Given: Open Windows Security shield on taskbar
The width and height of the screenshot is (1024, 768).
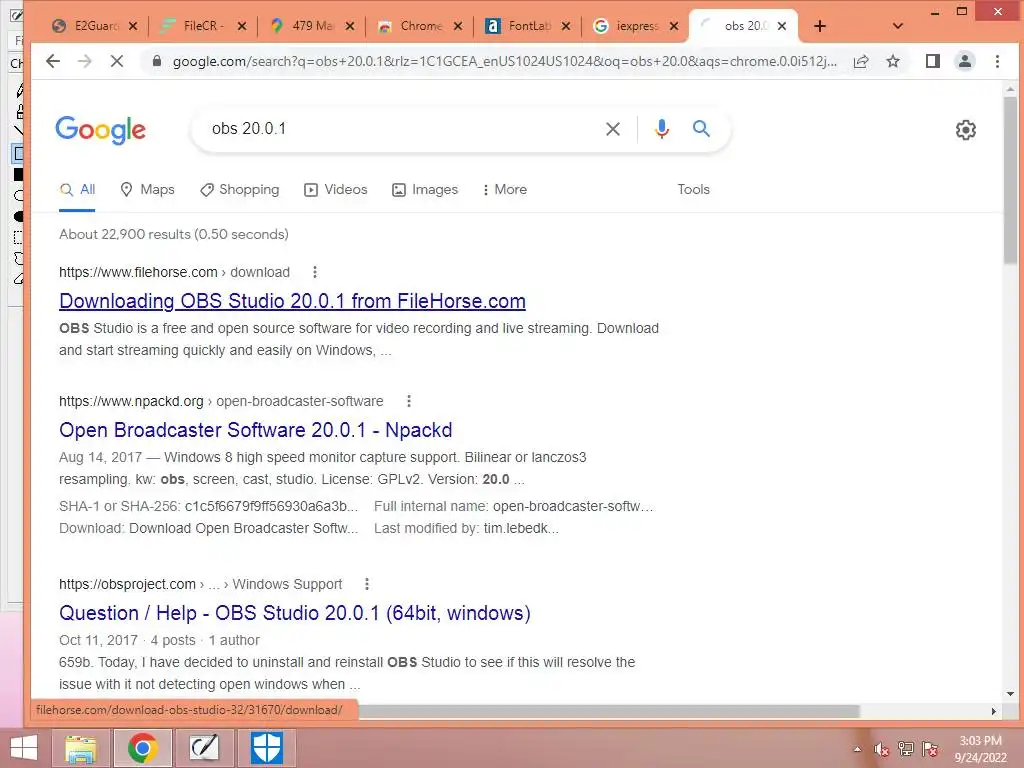Looking at the screenshot, I should pos(266,748).
